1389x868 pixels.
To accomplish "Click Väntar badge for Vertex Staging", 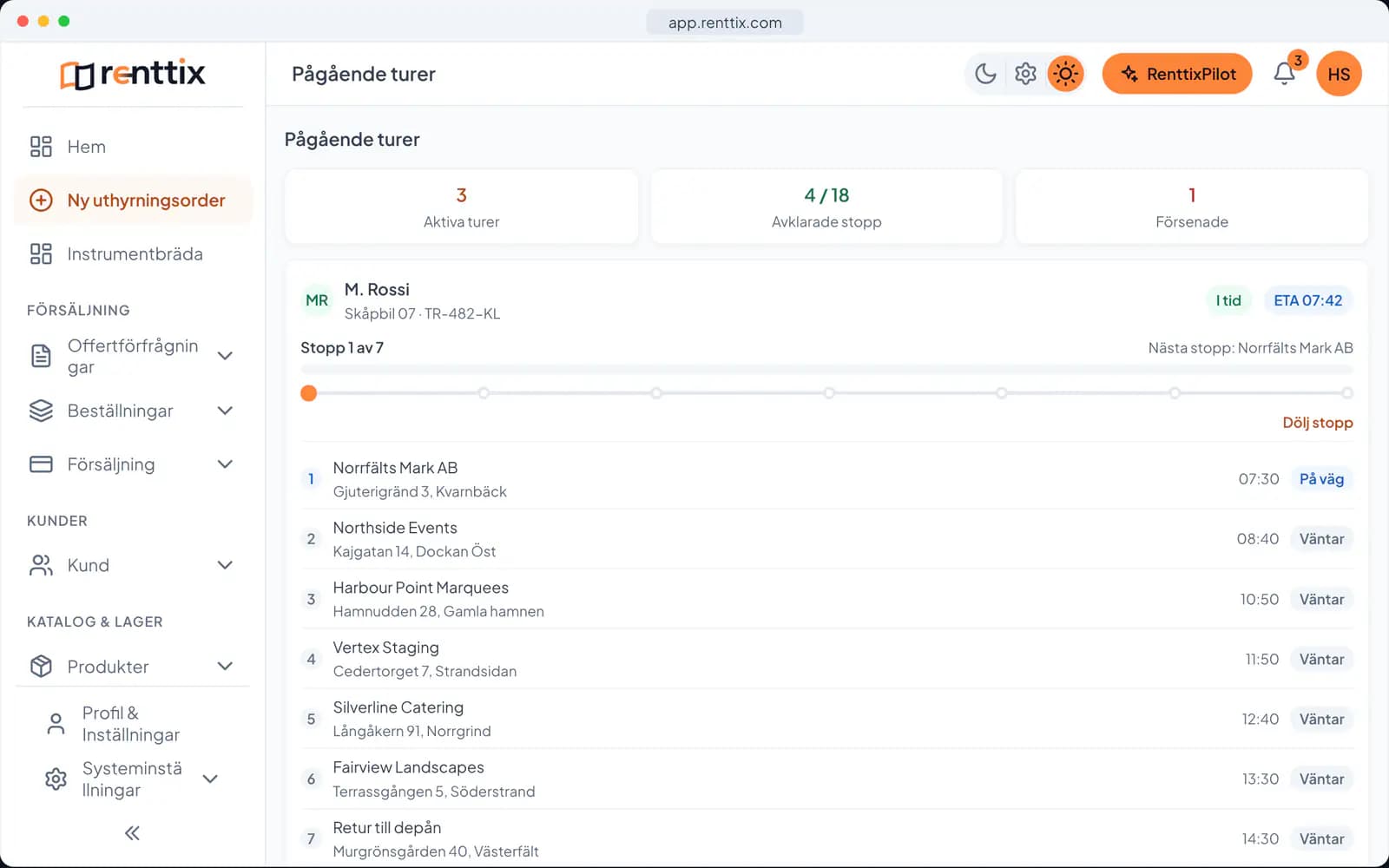I will pyautogui.click(x=1321, y=659).
